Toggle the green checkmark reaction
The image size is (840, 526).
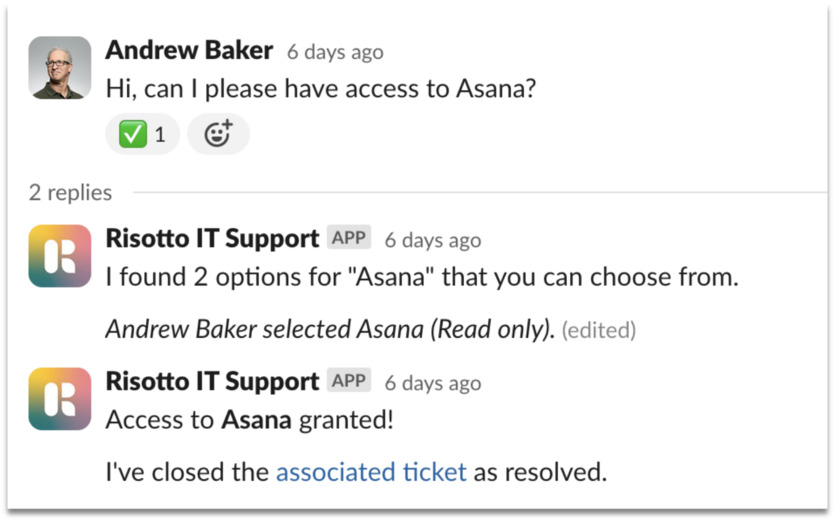(142, 134)
